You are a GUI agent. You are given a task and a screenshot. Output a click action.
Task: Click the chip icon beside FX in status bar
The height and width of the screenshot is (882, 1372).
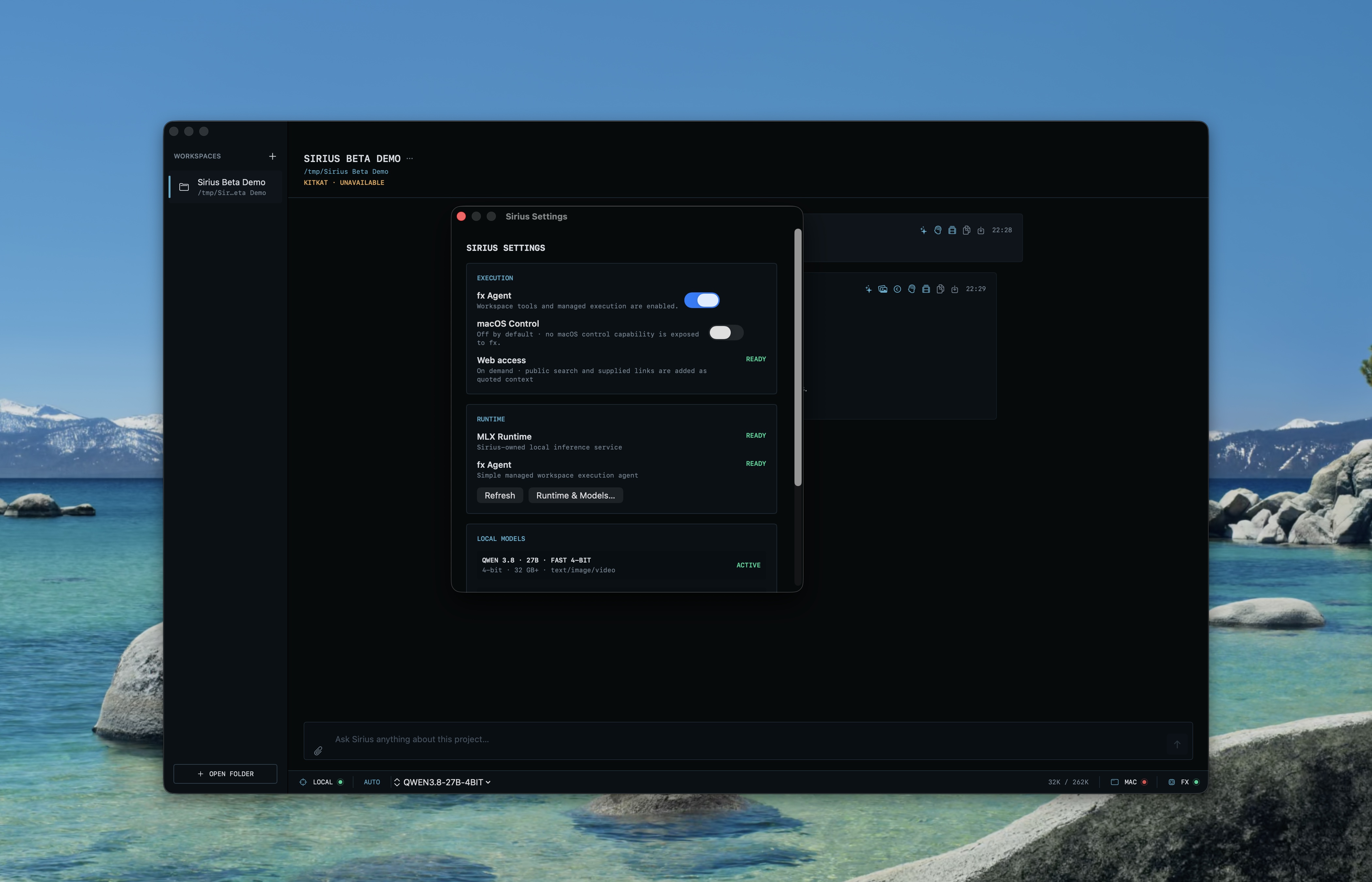tap(1171, 782)
